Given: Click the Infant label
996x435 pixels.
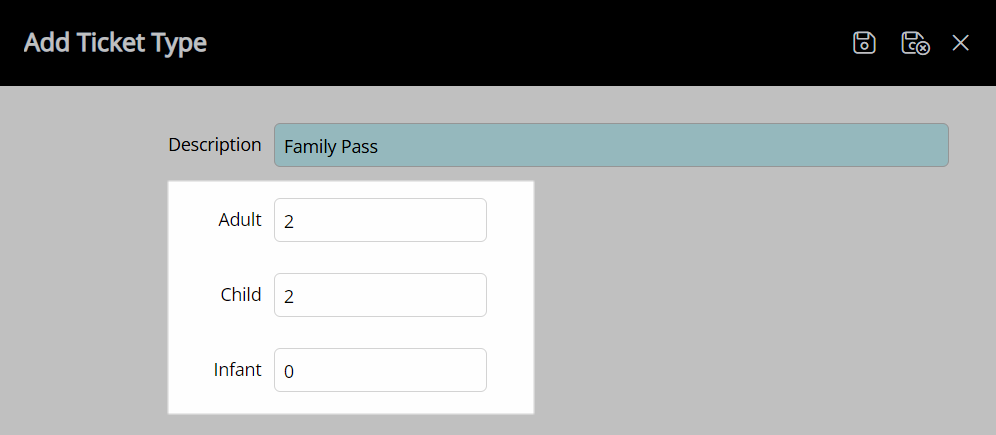Looking at the screenshot, I should tap(238, 370).
